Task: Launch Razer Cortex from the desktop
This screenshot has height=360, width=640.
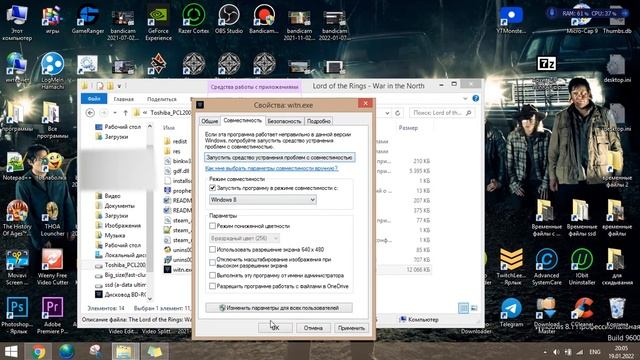Action: pyautogui.click(x=193, y=19)
